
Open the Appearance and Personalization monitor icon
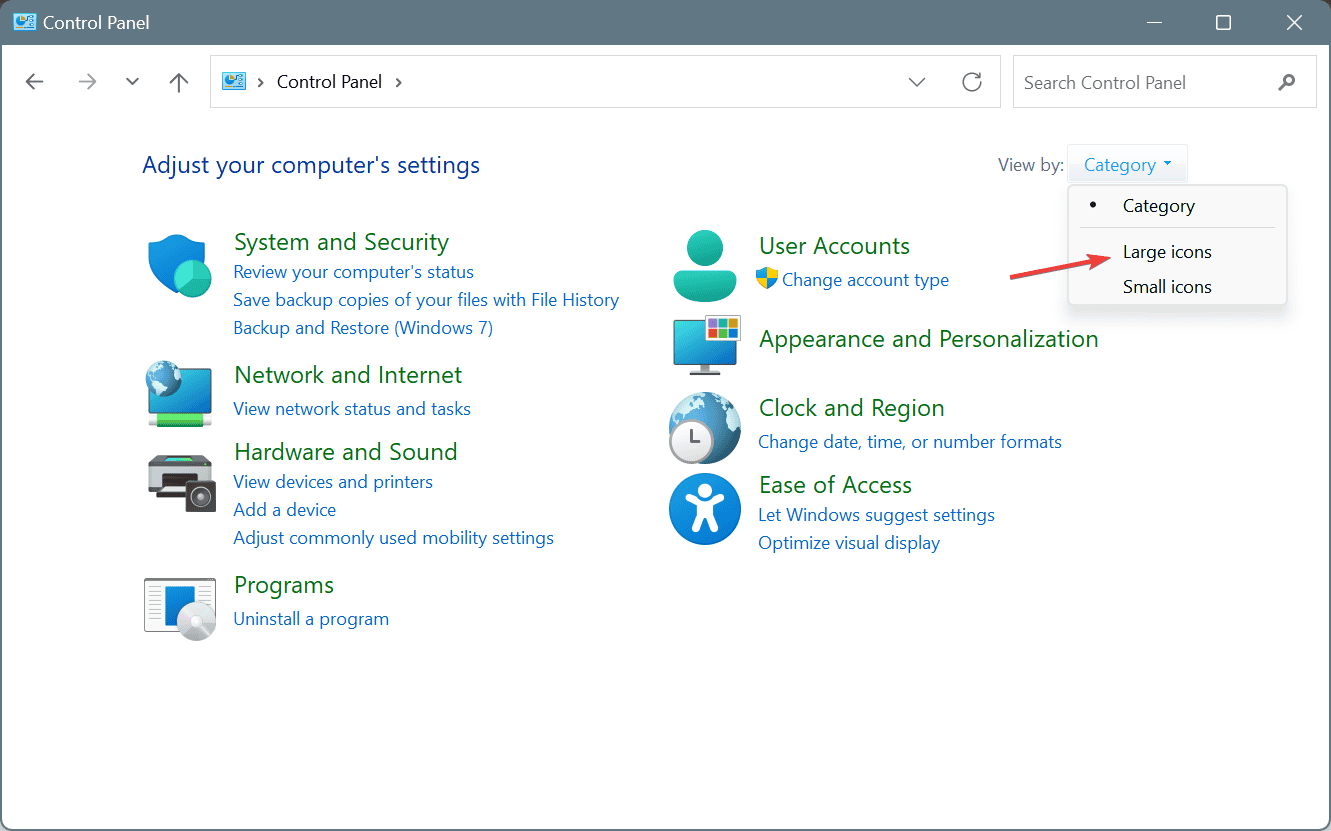pos(706,345)
